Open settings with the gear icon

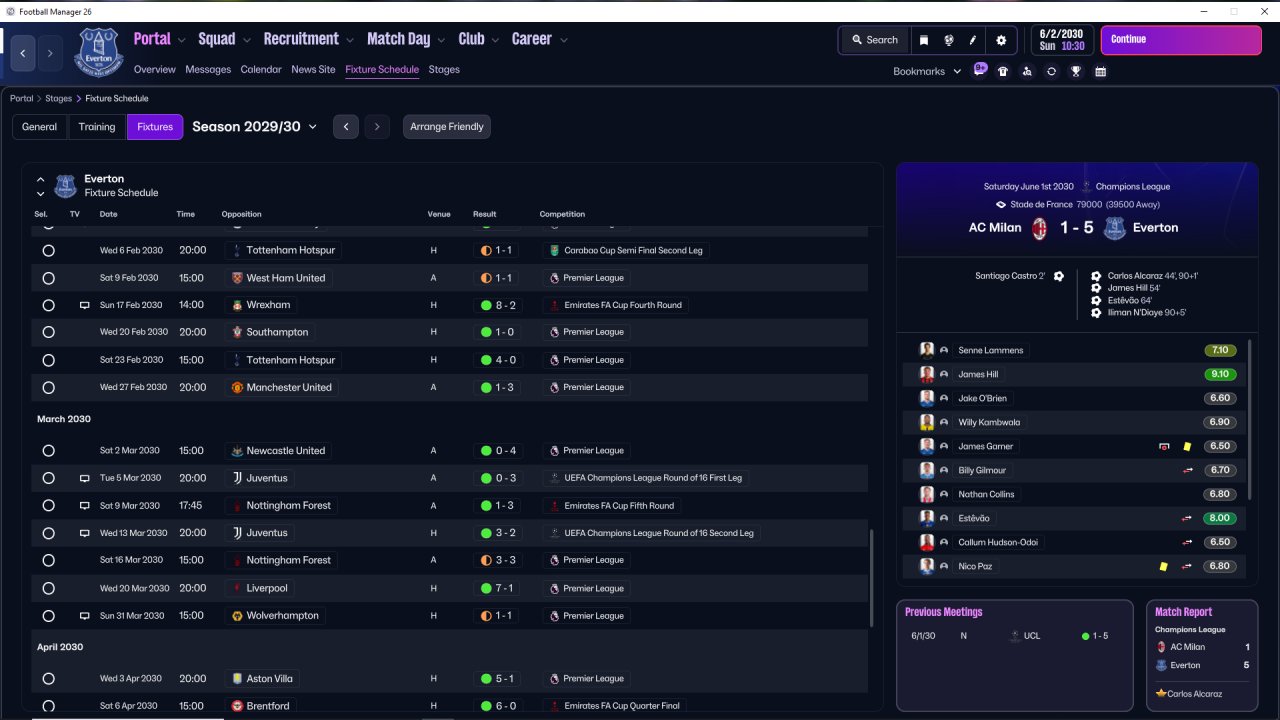tap(1001, 40)
